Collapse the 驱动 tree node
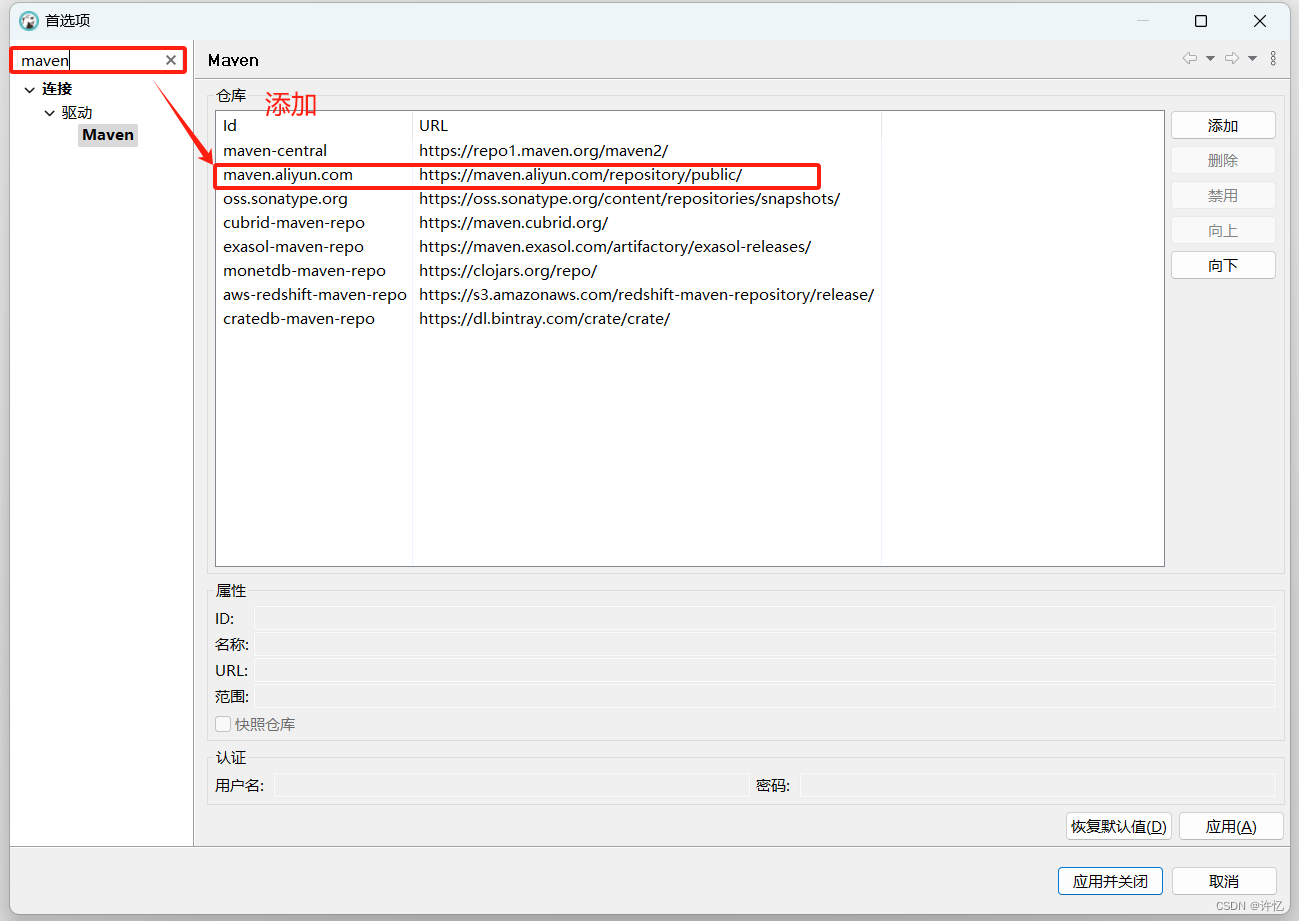This screenshot has width=1299, height=921. (x=50, y=113)
